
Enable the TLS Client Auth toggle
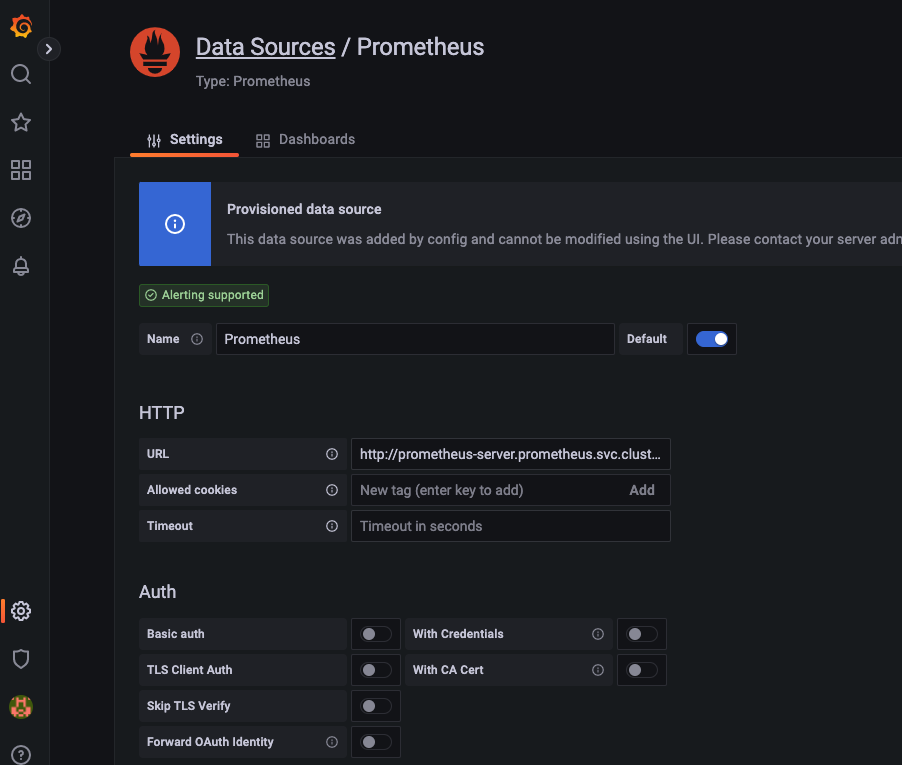tap(376, 670)
